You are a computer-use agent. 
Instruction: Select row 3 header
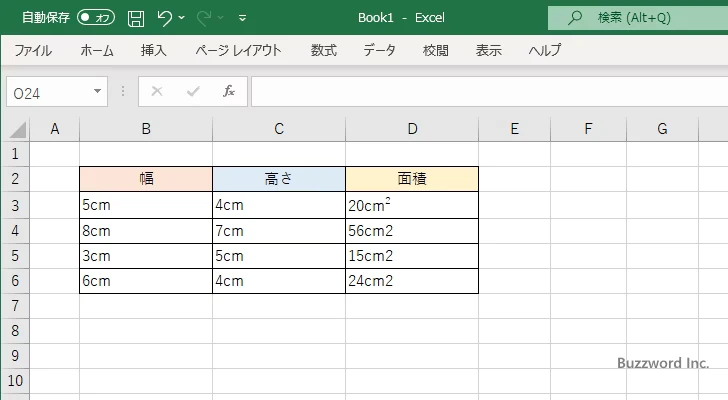(x=15, y=205)
